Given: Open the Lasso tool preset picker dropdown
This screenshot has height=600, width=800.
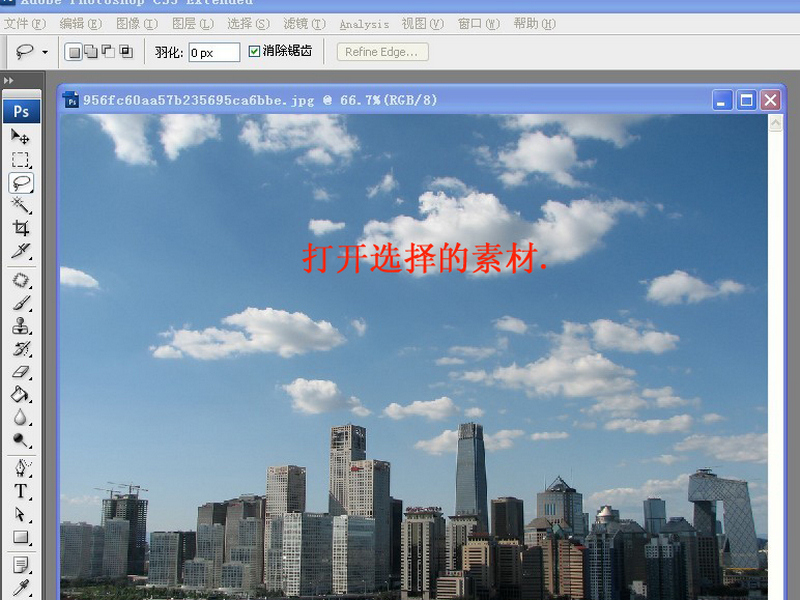Looking at the screenshot, I should pos(45,52).
